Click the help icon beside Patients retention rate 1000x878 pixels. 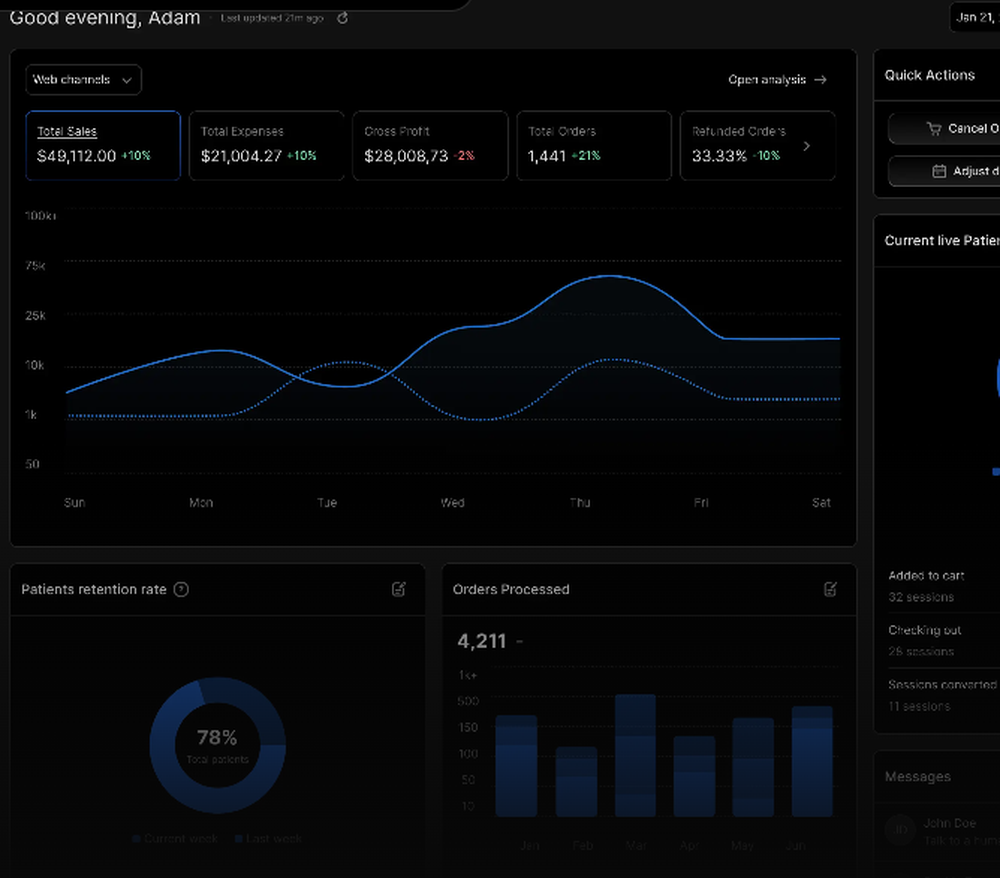pos(181,590)
